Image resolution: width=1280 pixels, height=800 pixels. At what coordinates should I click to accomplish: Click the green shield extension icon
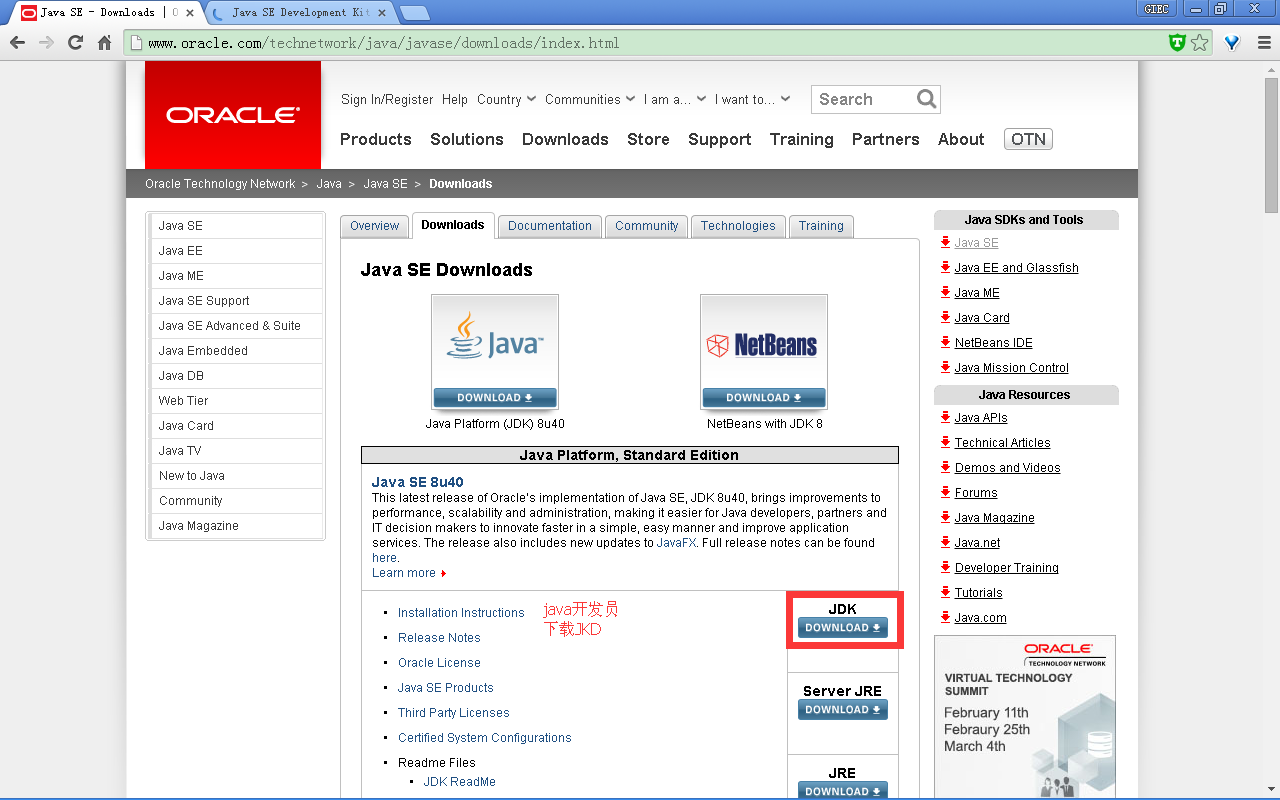click(1178, 43)
